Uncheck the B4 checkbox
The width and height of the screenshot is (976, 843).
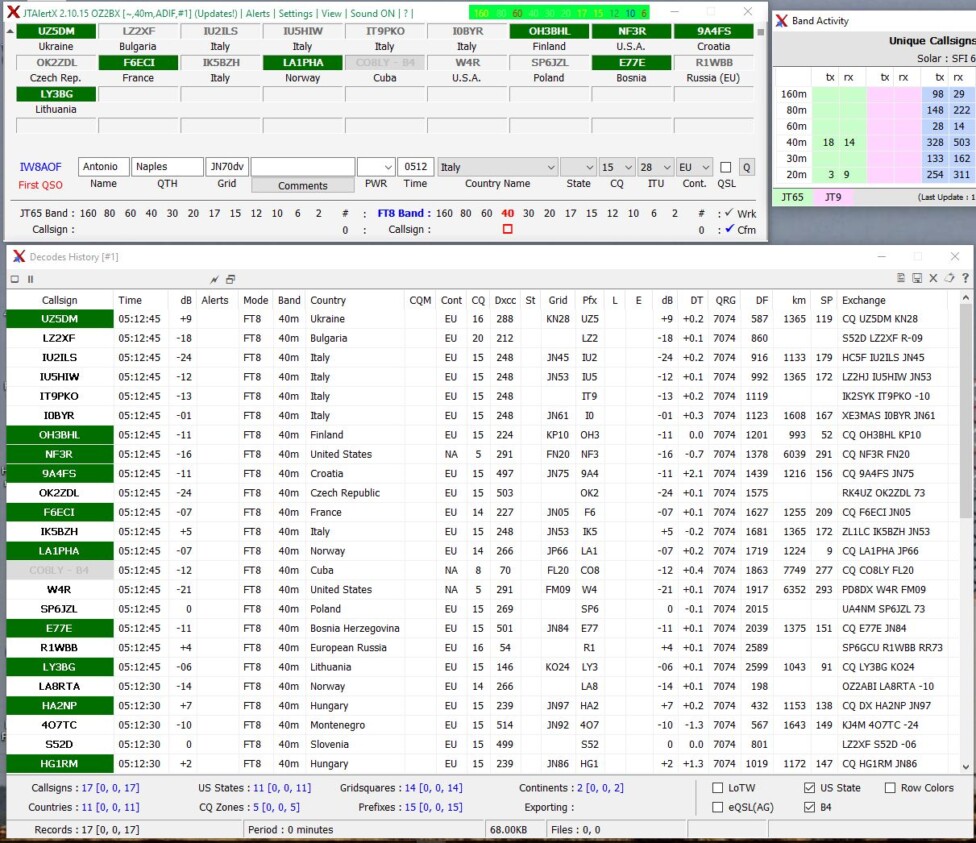tap(809, 807)
